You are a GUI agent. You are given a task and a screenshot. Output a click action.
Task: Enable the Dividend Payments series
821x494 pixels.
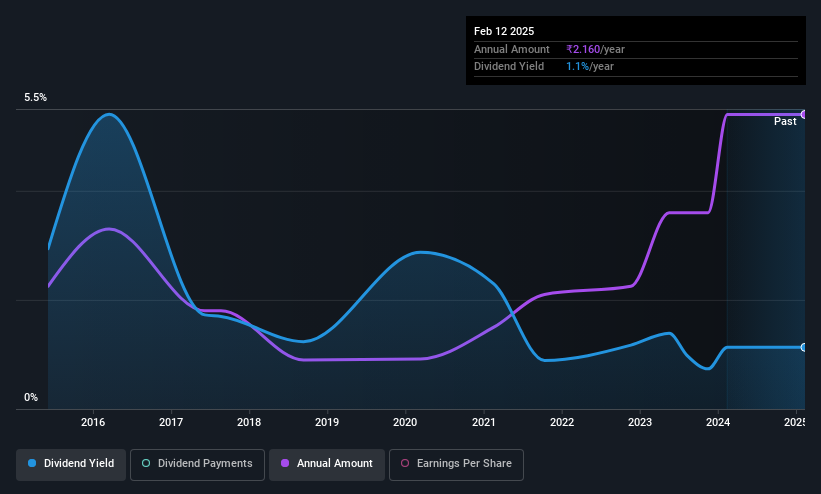tap(197, 464)
